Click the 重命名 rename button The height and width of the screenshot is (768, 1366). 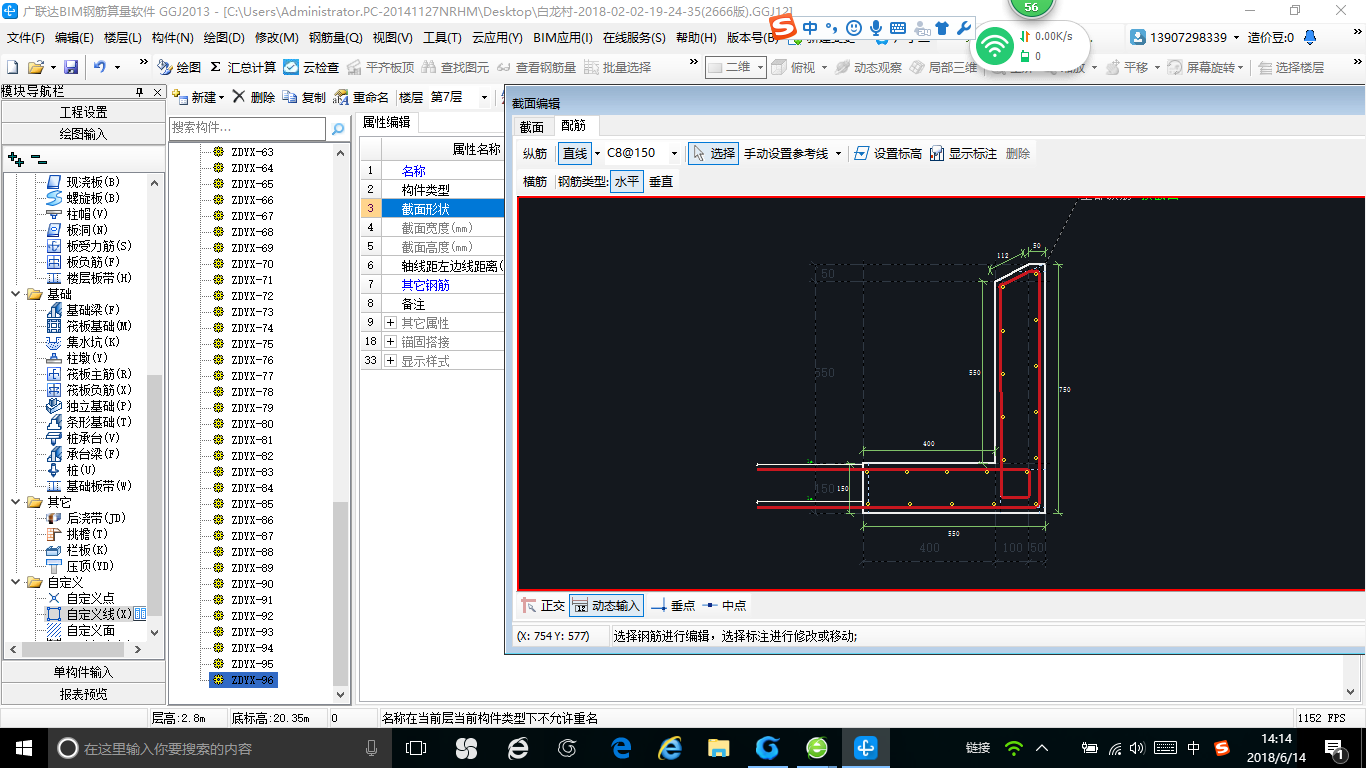[361, 97]
